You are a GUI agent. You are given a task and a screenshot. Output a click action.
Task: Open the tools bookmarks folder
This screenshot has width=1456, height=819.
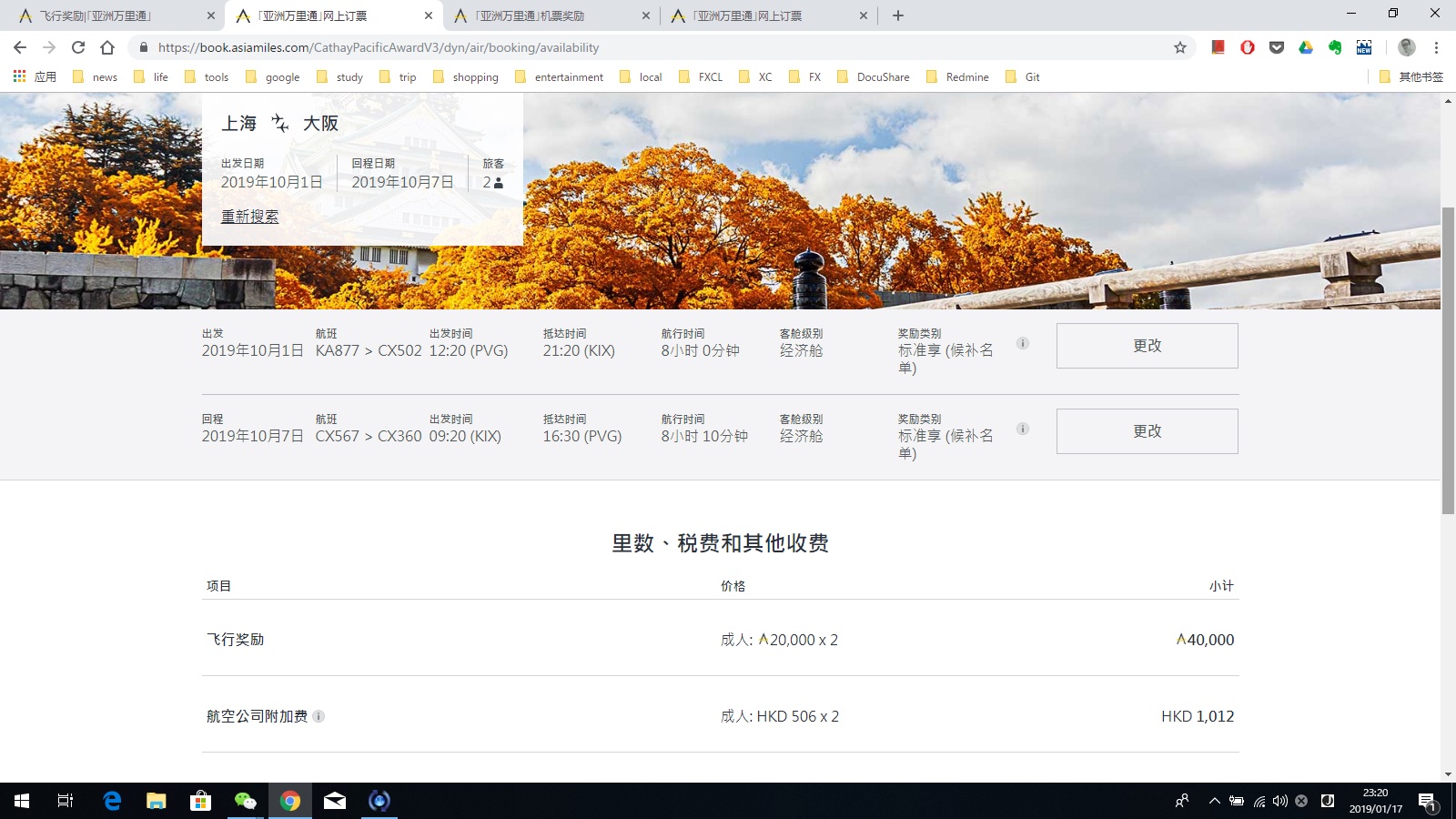(x=207, y=76)
